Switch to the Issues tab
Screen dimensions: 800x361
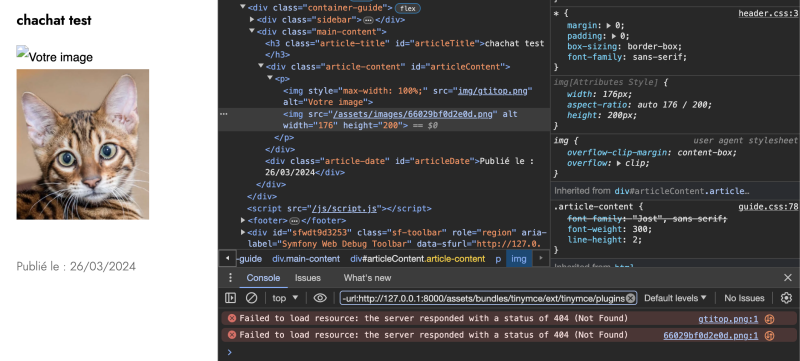click(x=308, y=278)
